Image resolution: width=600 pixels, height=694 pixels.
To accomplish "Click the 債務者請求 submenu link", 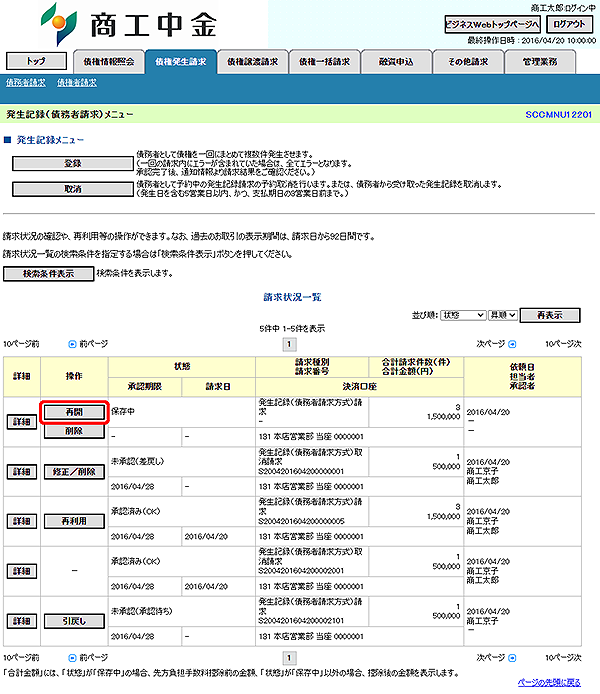I will tap(26, 82).
